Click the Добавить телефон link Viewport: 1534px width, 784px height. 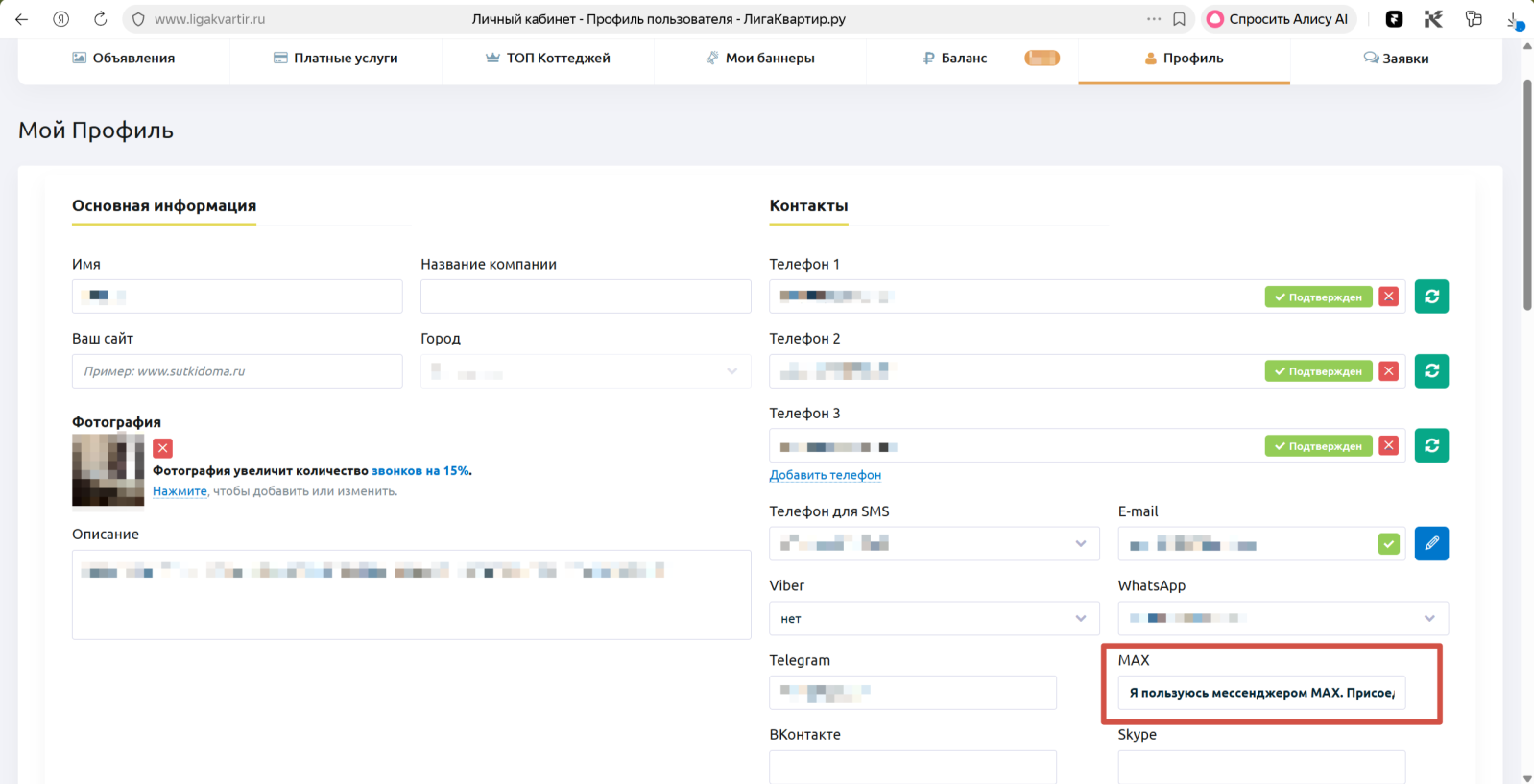825,475
